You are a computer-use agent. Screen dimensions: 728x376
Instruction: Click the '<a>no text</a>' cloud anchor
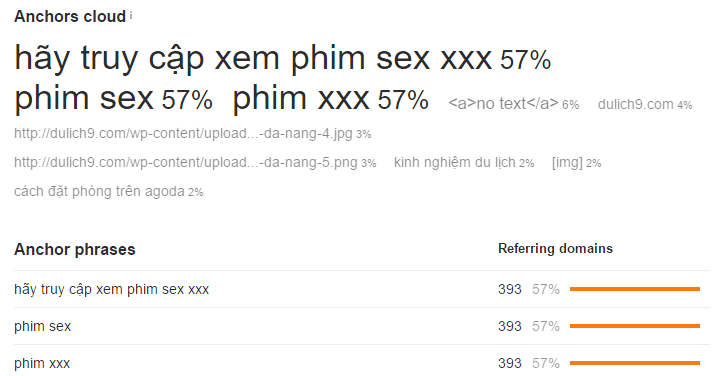[x=503, y=104]
